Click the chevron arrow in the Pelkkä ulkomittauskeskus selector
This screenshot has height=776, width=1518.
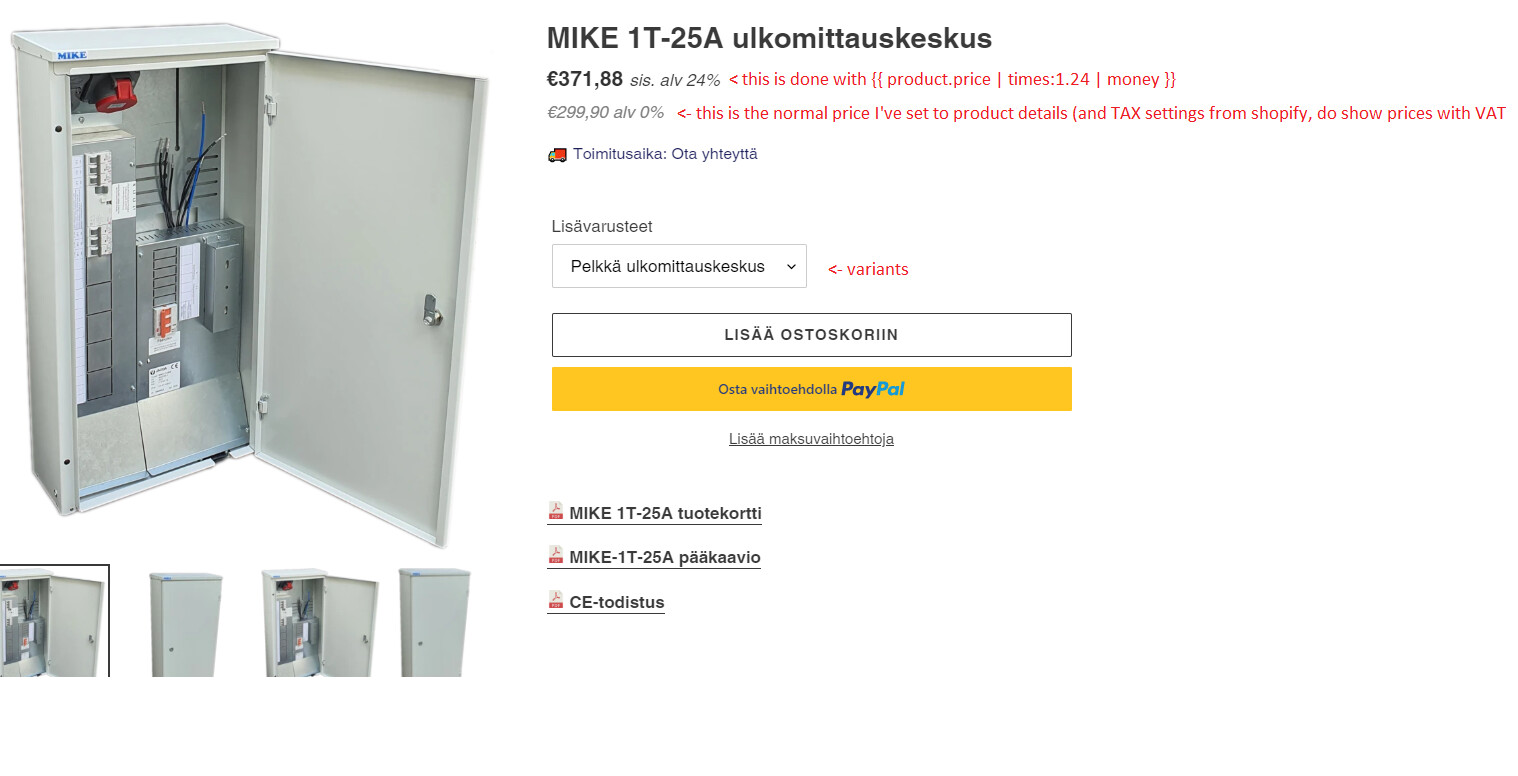point(790,267)
